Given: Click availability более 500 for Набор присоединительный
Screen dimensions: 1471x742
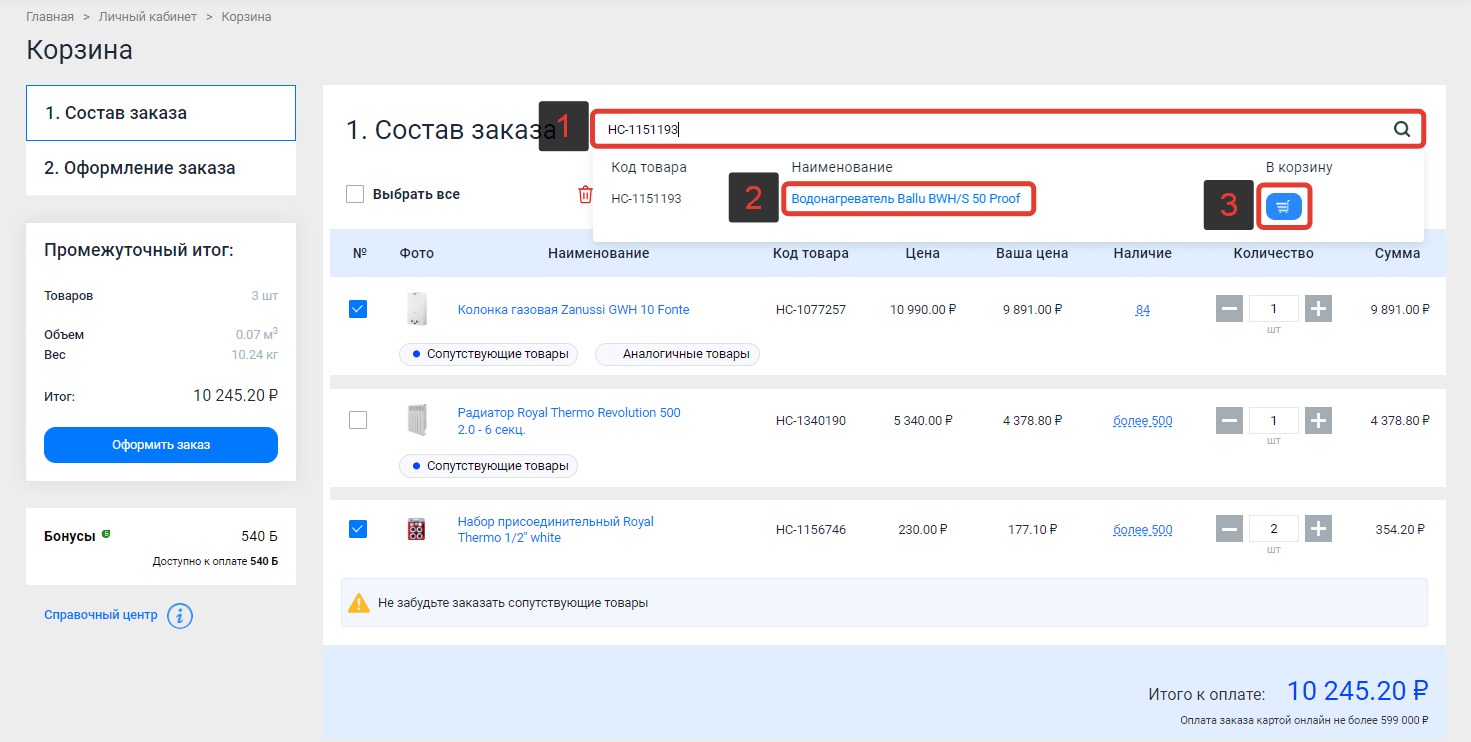Looking at the screenshot, I should (1142, 530).
